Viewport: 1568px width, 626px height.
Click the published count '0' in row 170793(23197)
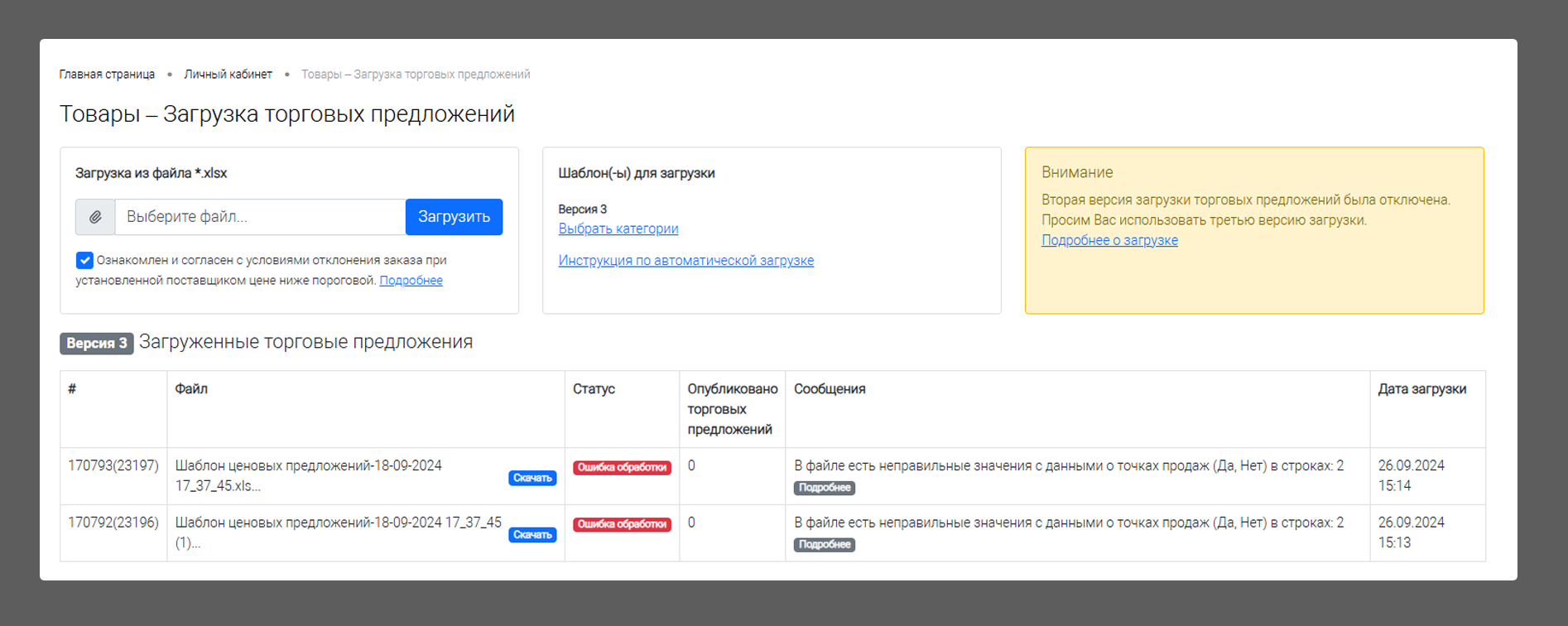691,465
